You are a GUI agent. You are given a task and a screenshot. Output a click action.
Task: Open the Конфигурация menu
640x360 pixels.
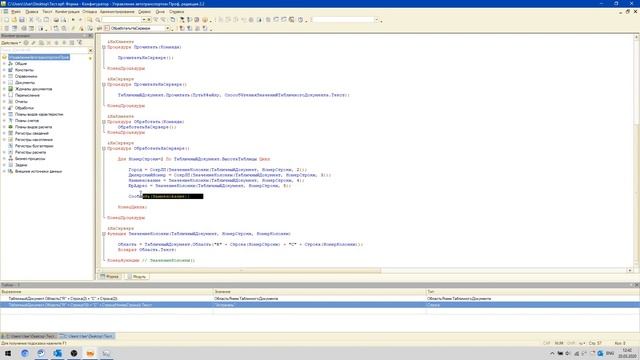pos(67,12)
